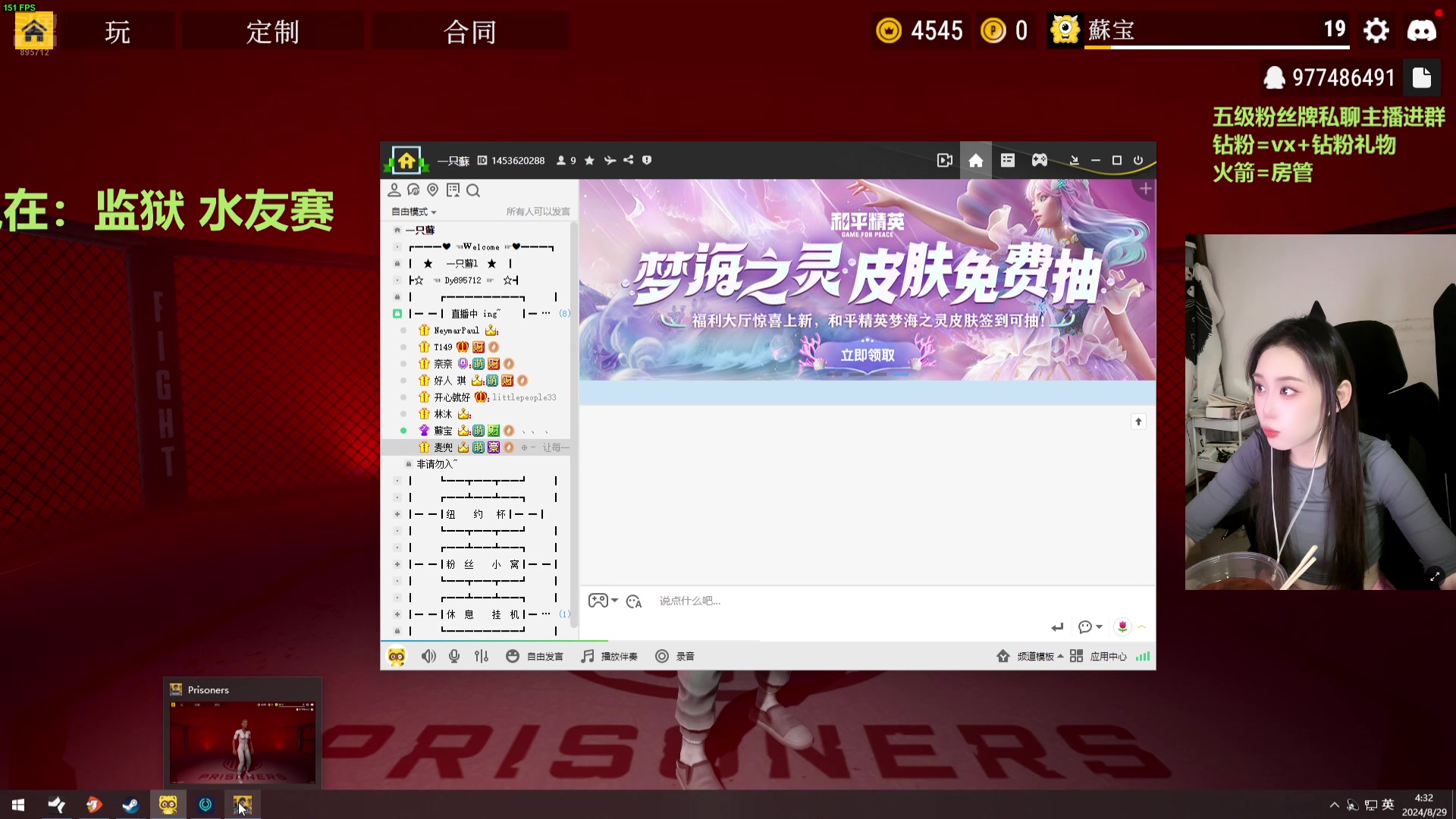1456x819 pixels.
Task: Toggle the microphone icon
Action: pyautogui.click(x=454, y=656)
